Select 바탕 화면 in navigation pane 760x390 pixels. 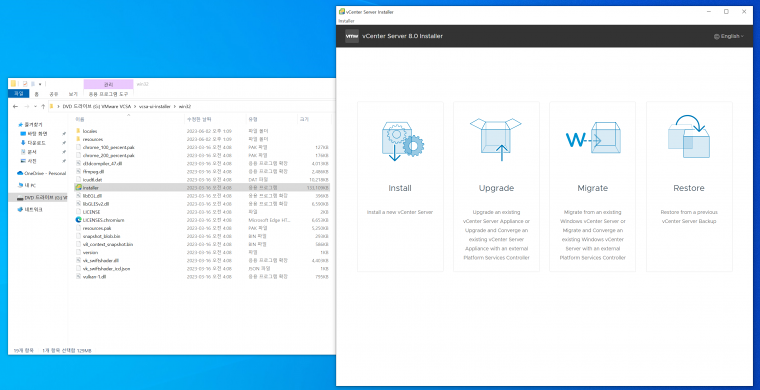33,134
